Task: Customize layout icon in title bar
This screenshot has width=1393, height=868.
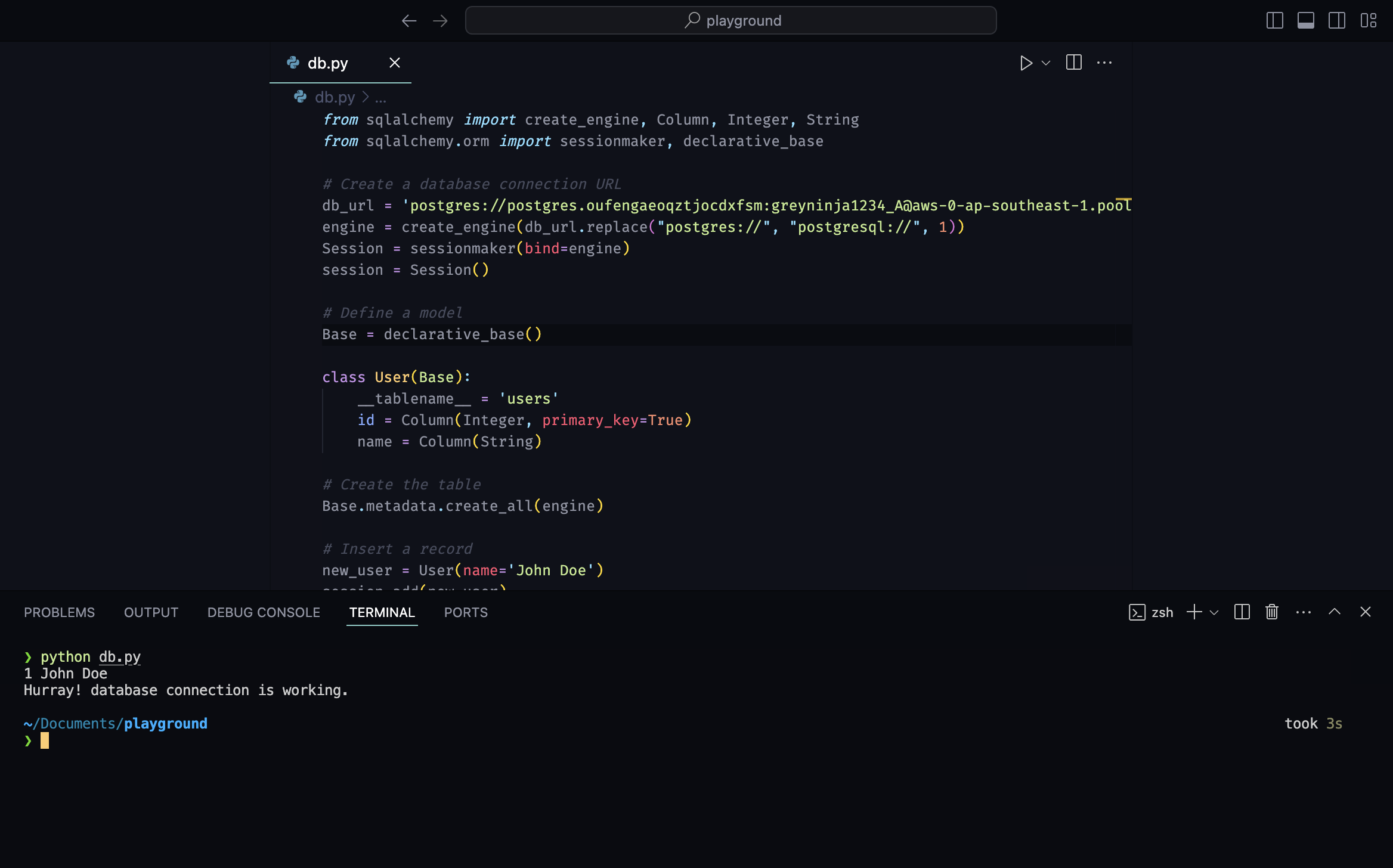Action: 1369,21
